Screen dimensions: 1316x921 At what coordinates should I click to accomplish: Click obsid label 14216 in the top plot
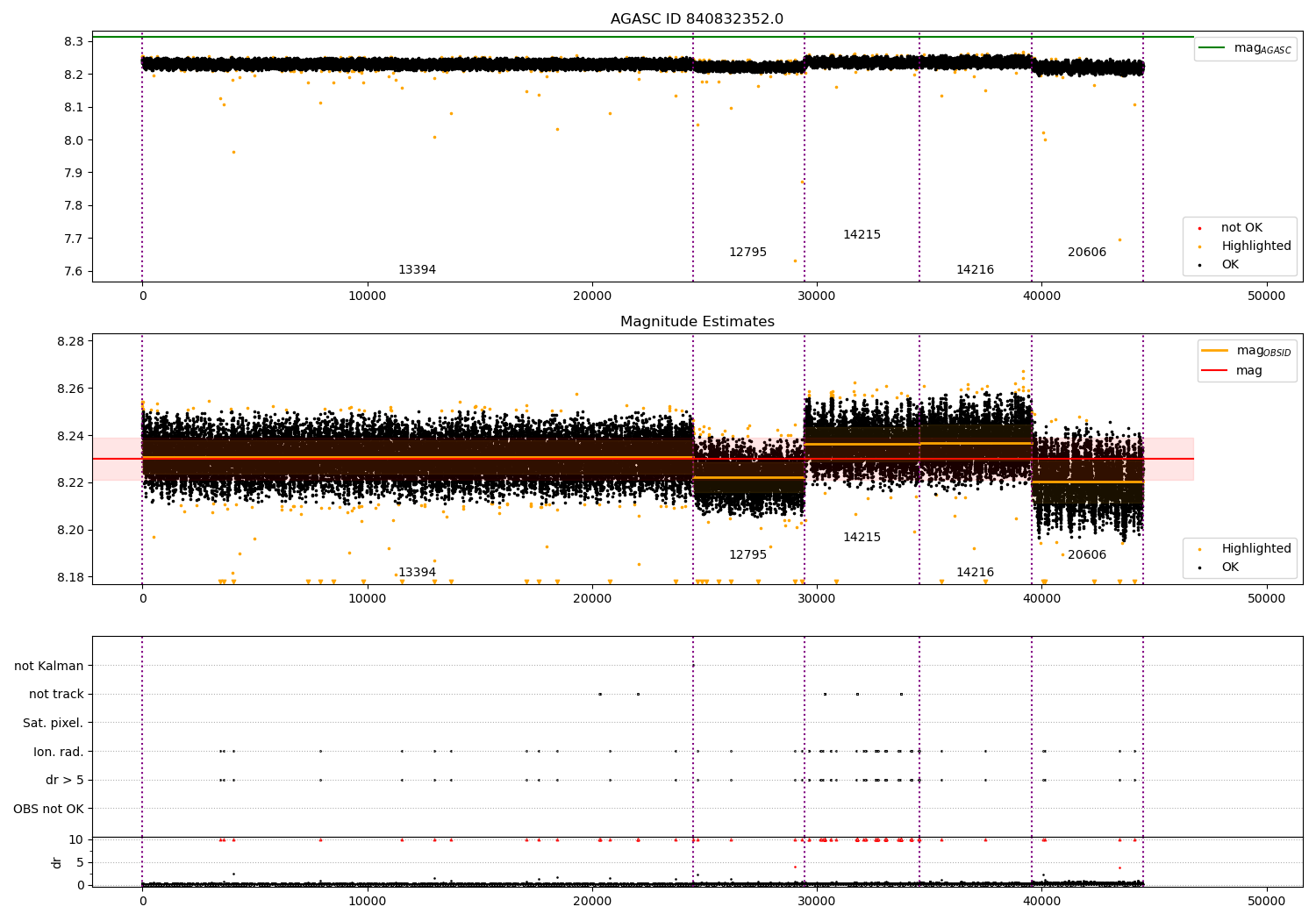click(975, 270)
